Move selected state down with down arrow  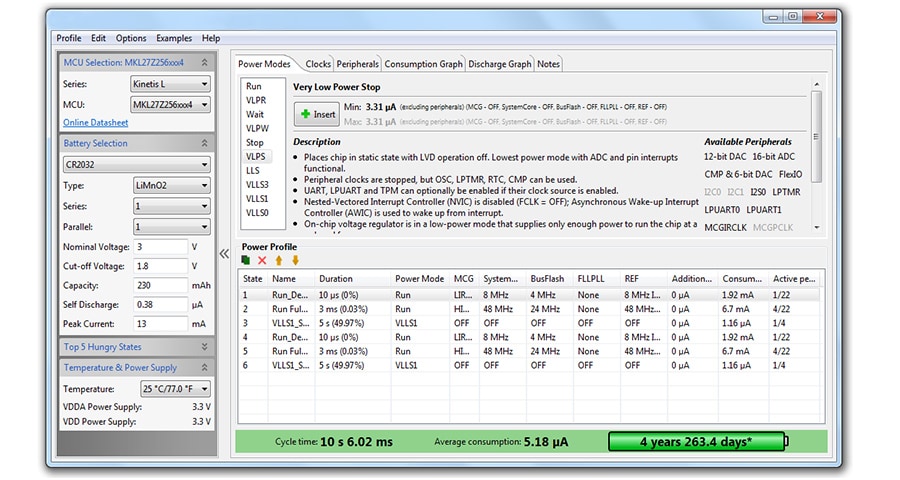[x=295, y=260]
